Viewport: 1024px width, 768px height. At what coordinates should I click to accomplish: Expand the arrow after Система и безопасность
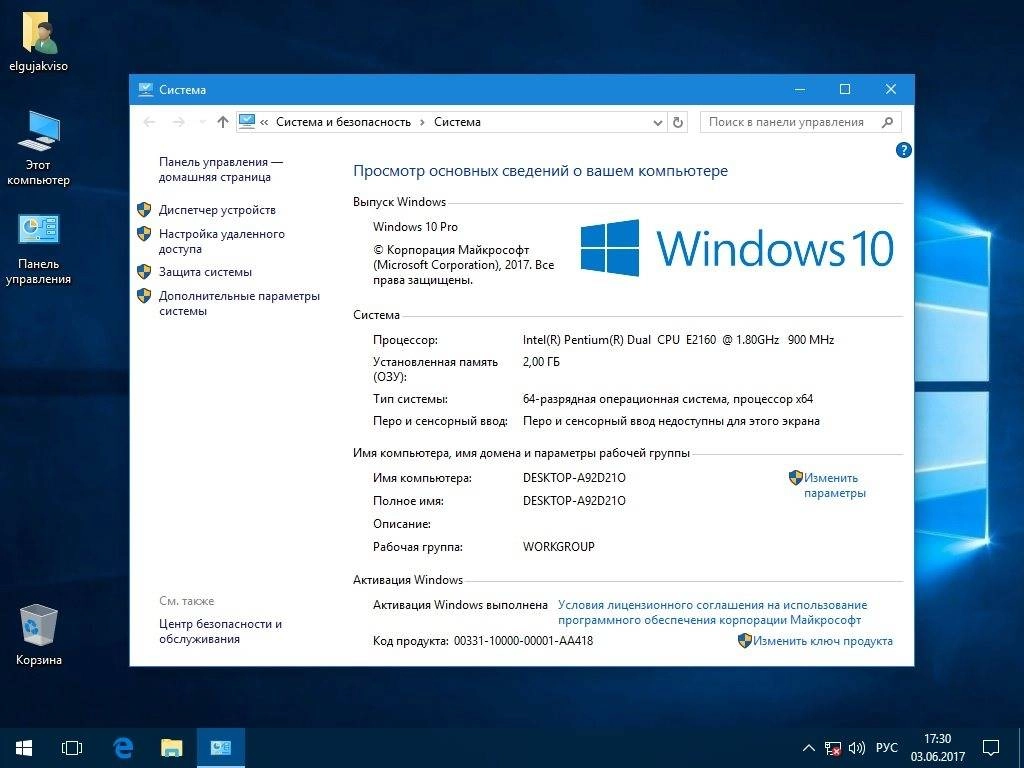coord(423,122)
